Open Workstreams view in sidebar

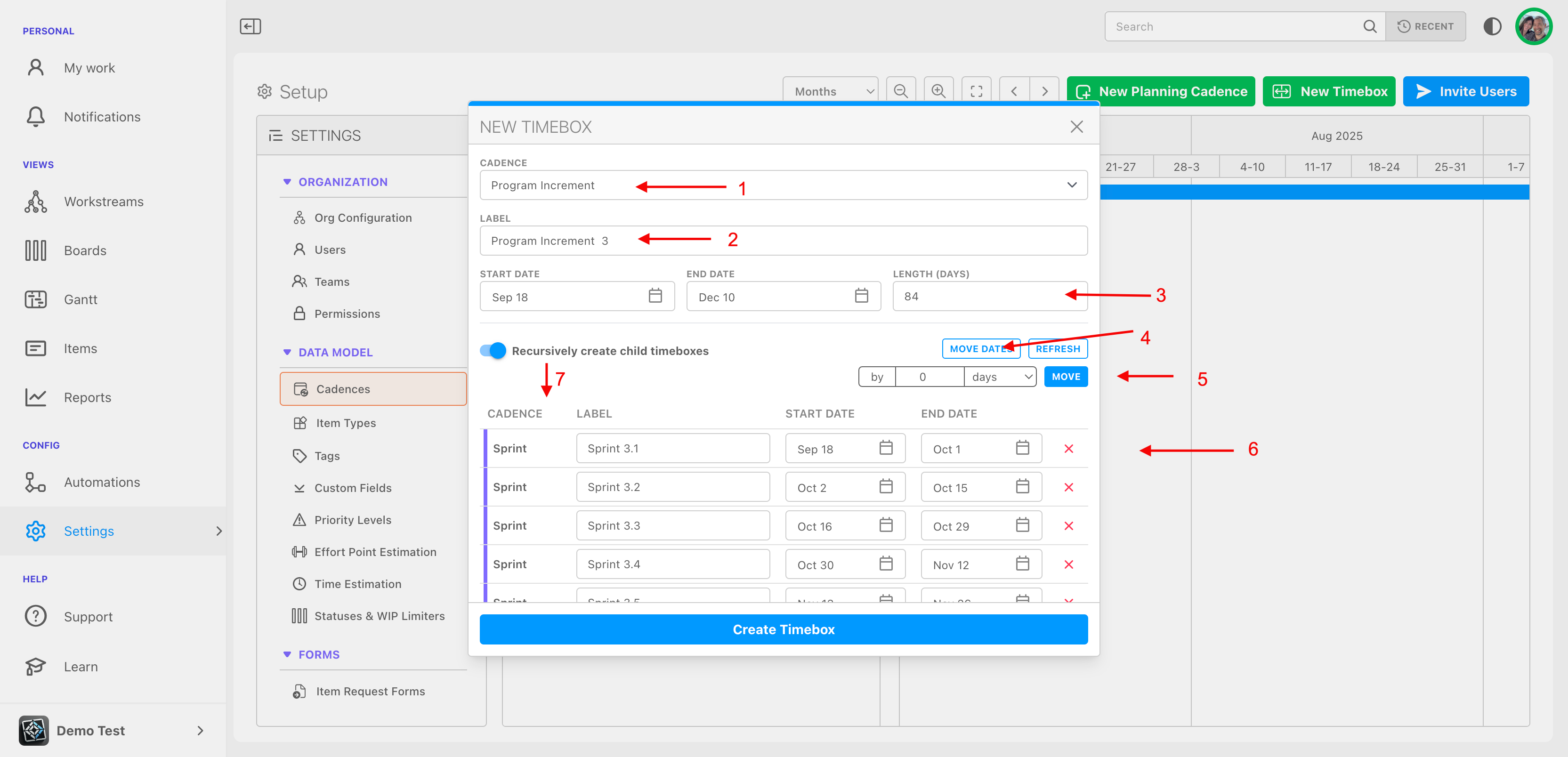[x=104, y=201]
